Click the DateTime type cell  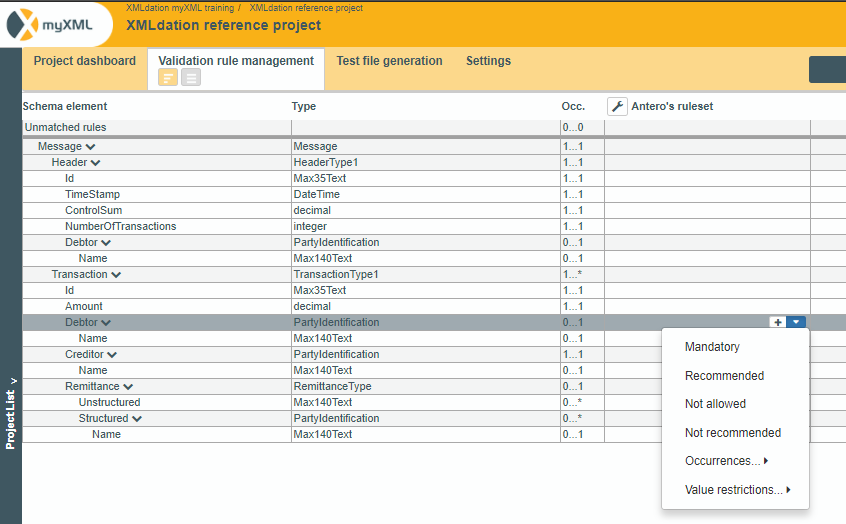[426, 194]
